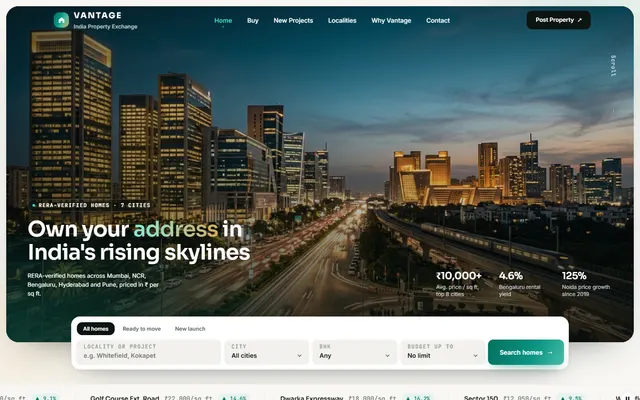The height and width of the screenshot is (400, 640).
Task: Click the Dwarka Expressway ticker item
Action: click(x=356, y=397)
